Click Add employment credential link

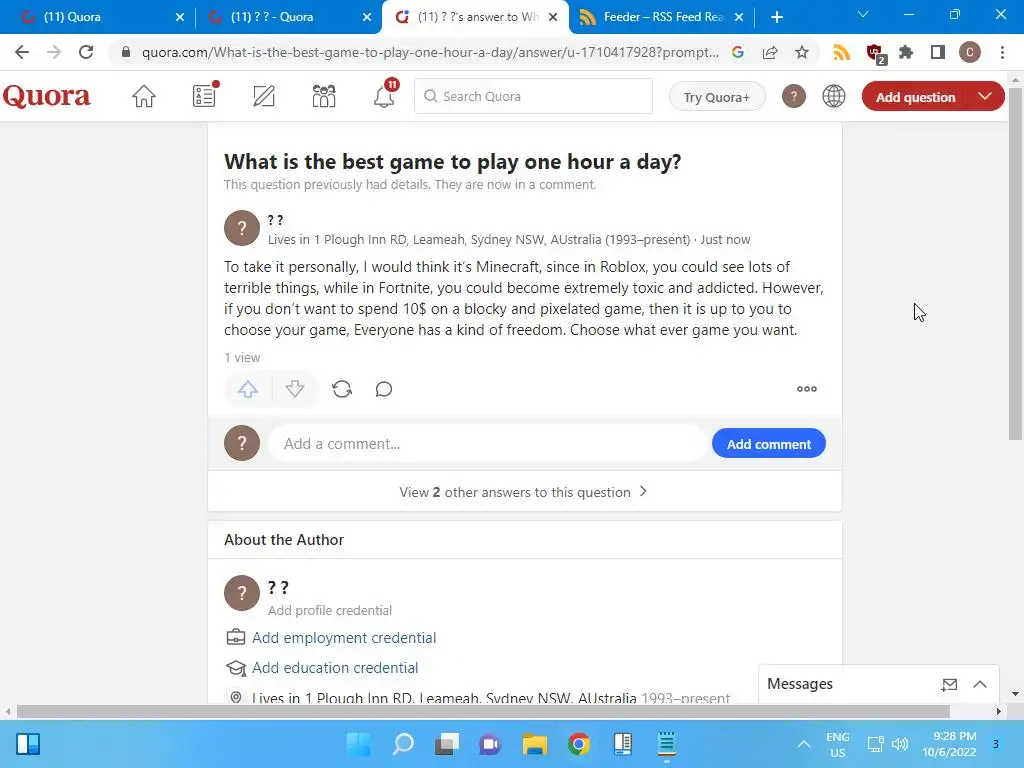[344, 638]
